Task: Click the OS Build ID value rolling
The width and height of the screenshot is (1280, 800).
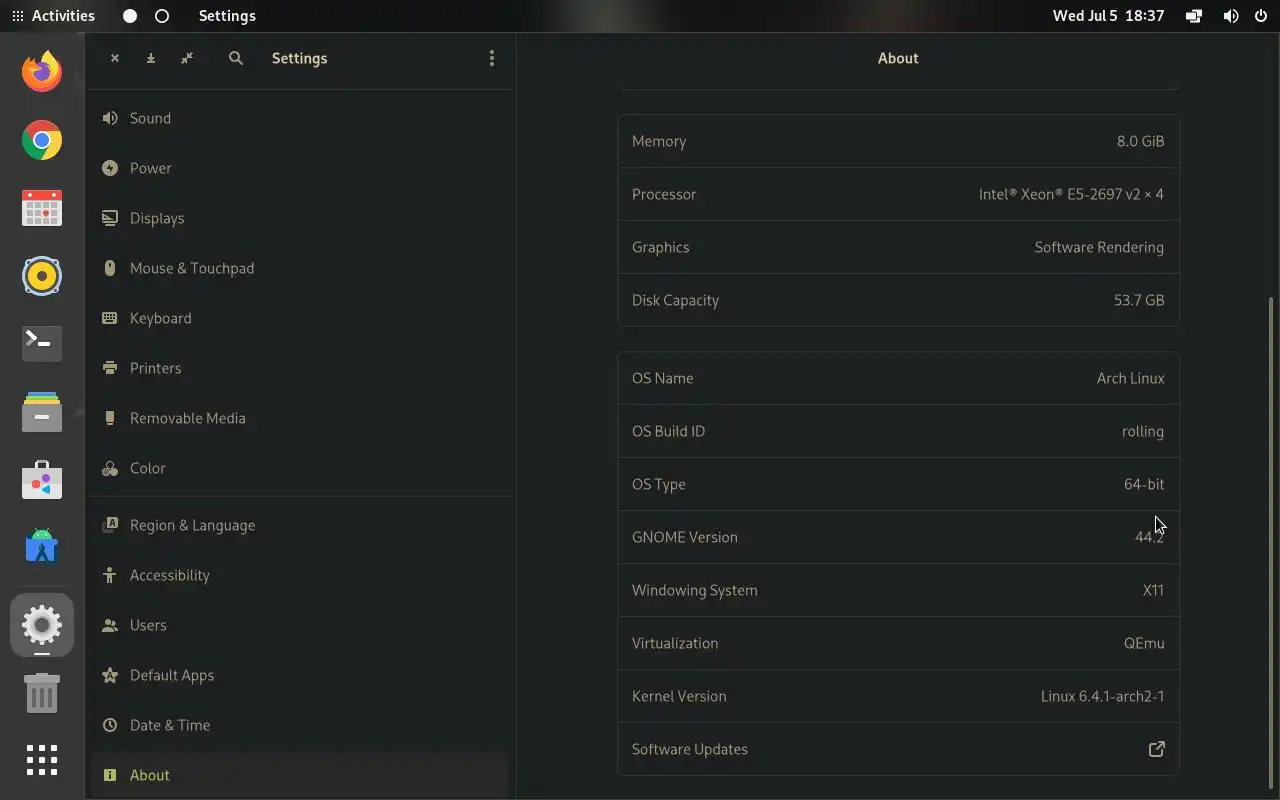Action: (1143, 431)
